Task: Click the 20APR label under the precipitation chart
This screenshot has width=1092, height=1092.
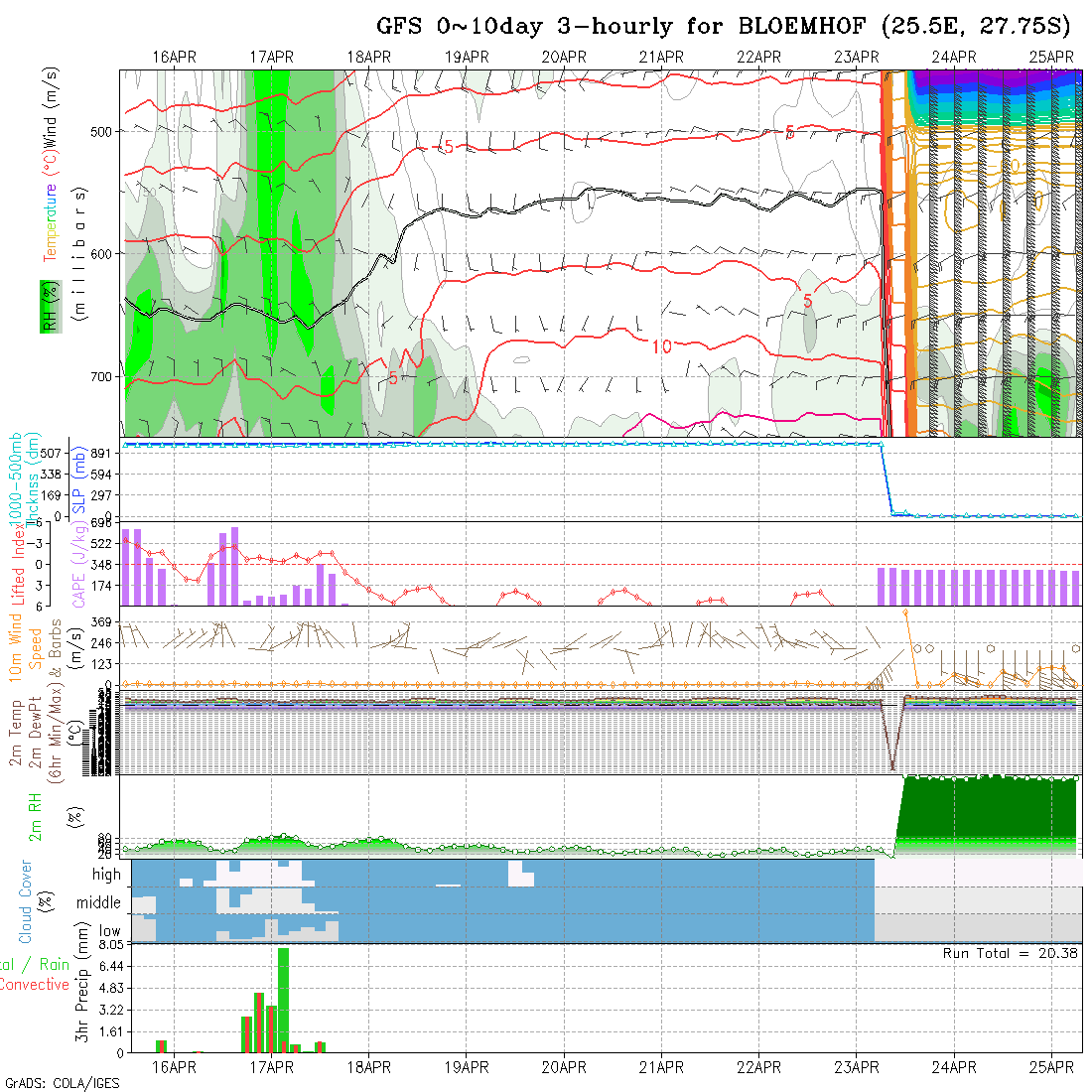Action: tap(564, 1067)
